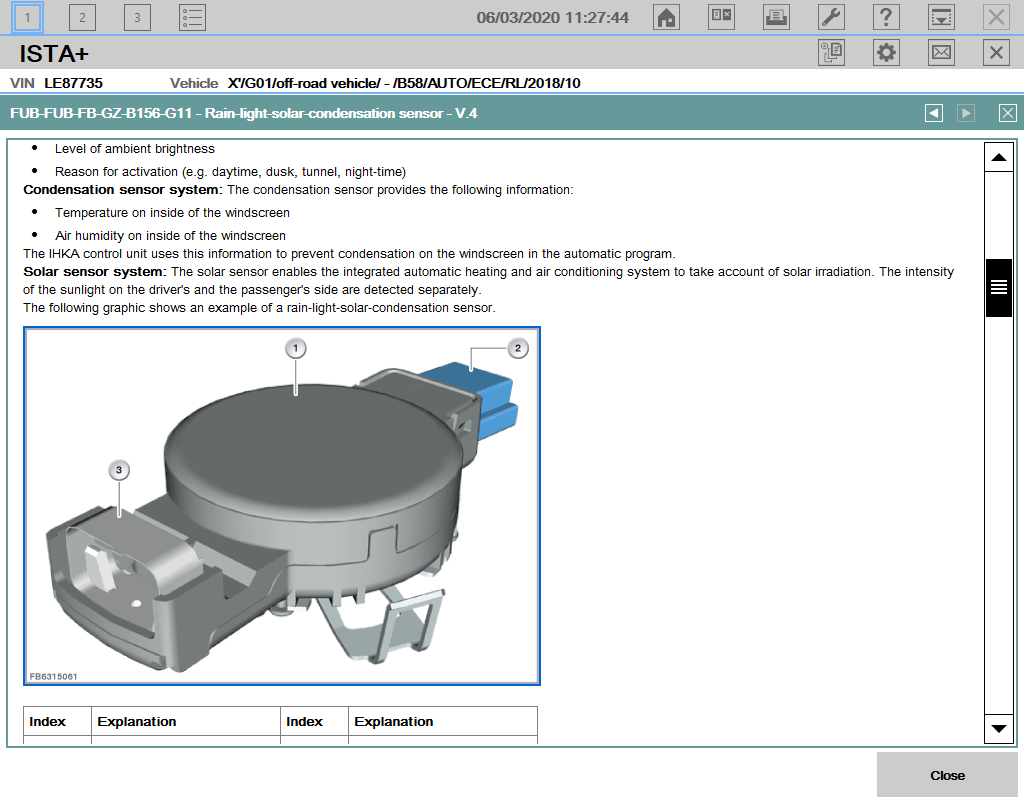Go to previous document page arrow
This screenshot has height=800, width=1024.
pyautogui.click(x=934, y=113)
